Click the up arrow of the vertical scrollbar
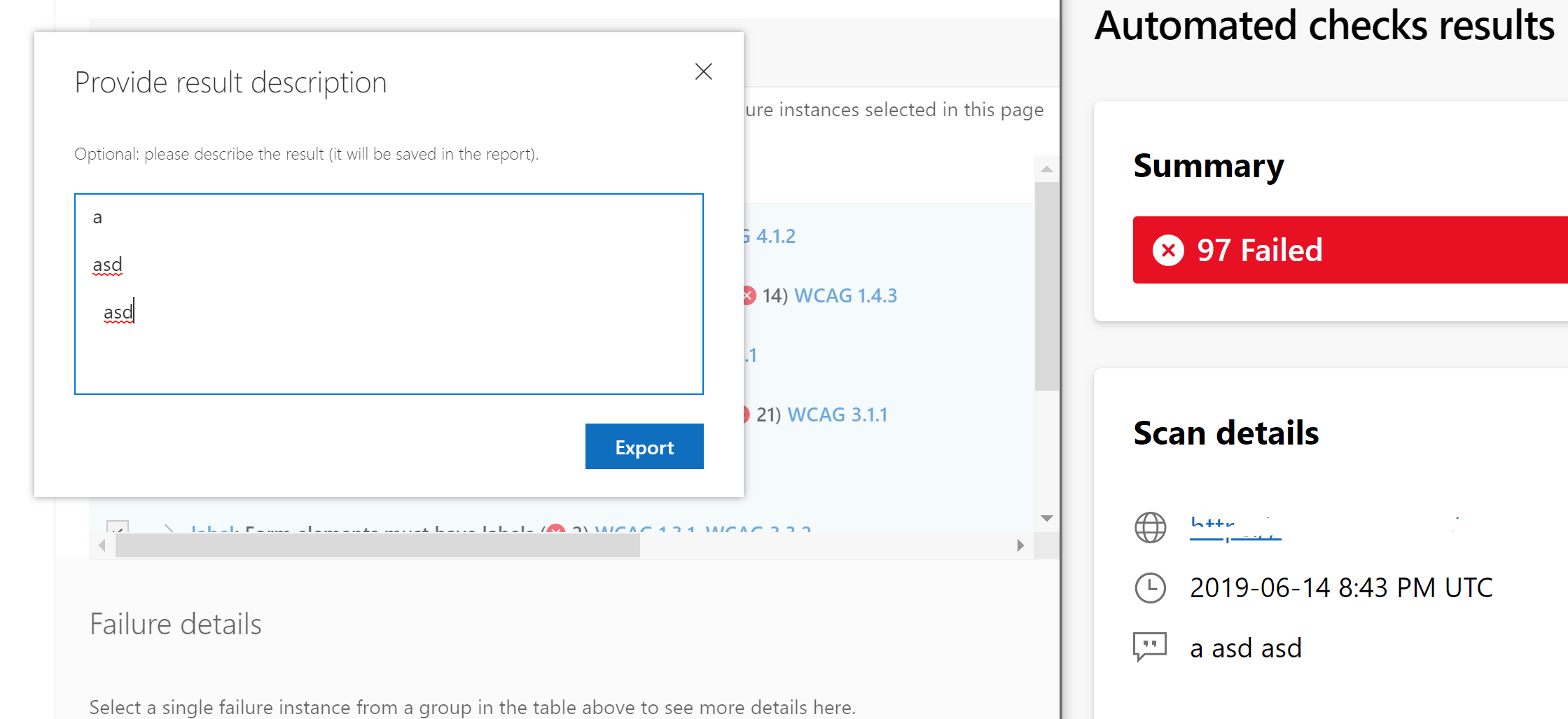 pos(1046,167)
